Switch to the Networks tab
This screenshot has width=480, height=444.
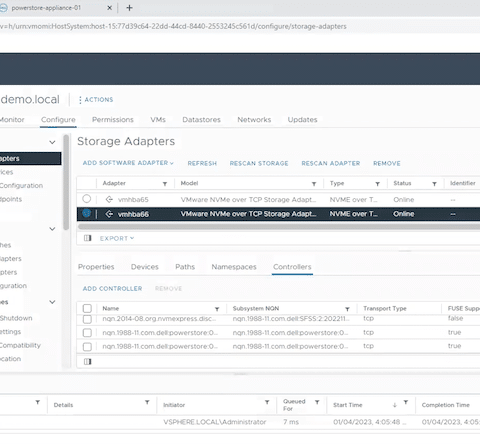tap(254, 120)
